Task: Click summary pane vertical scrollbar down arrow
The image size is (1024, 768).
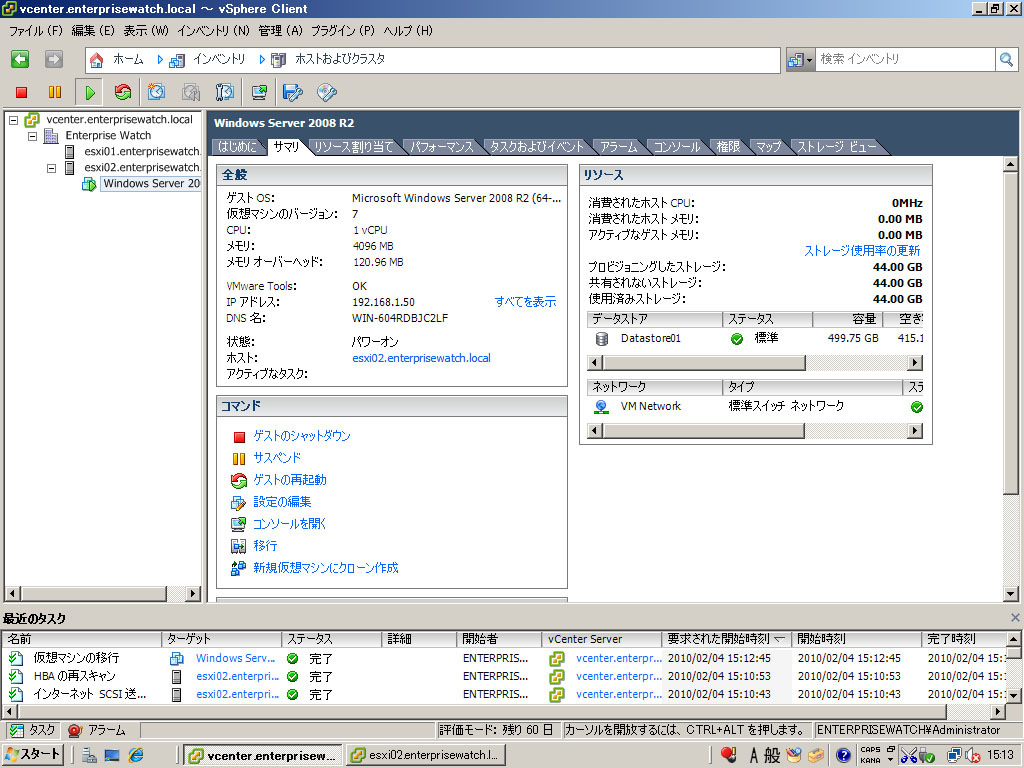Action: click(1010, 594)
